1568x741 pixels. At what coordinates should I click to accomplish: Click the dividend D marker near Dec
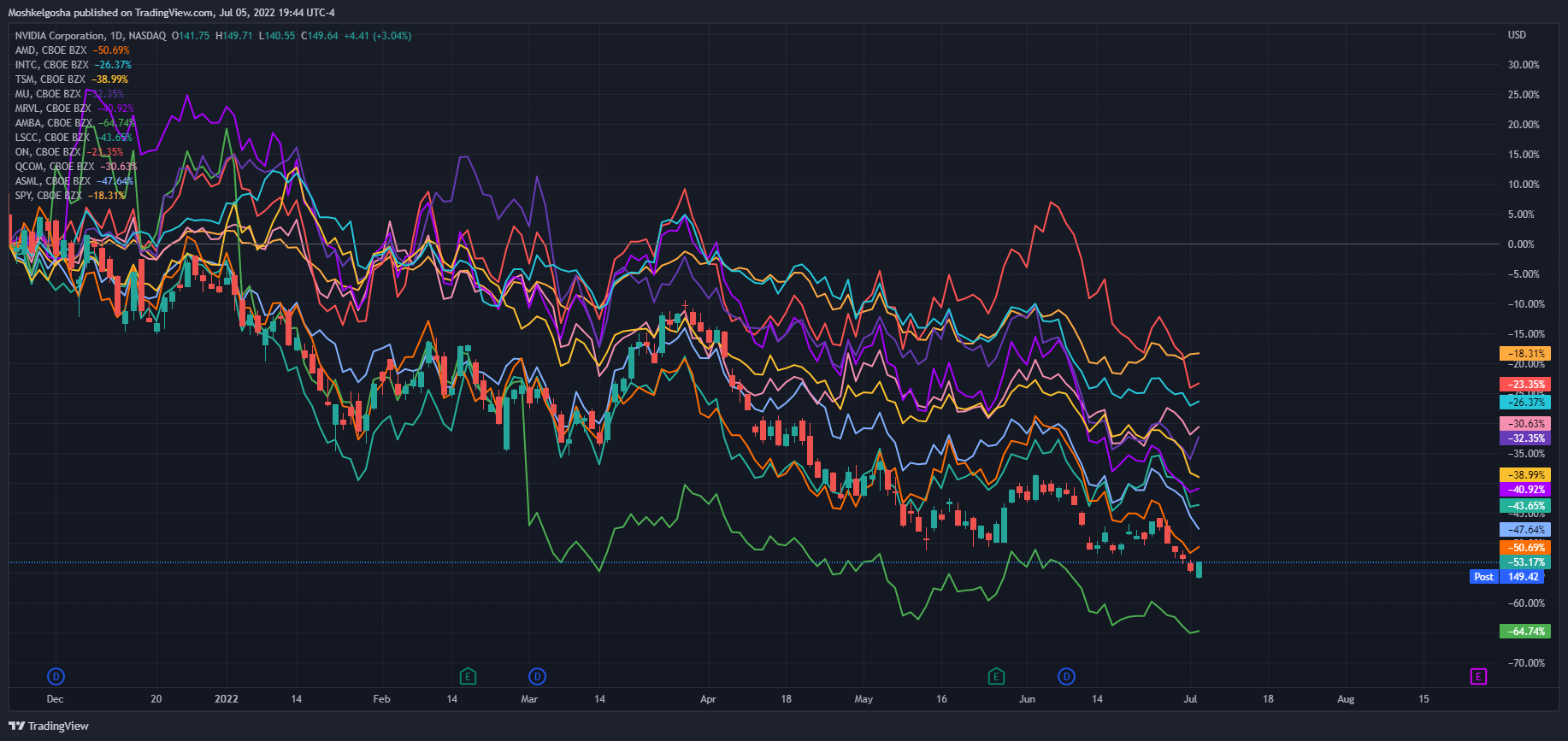(56, 677)
